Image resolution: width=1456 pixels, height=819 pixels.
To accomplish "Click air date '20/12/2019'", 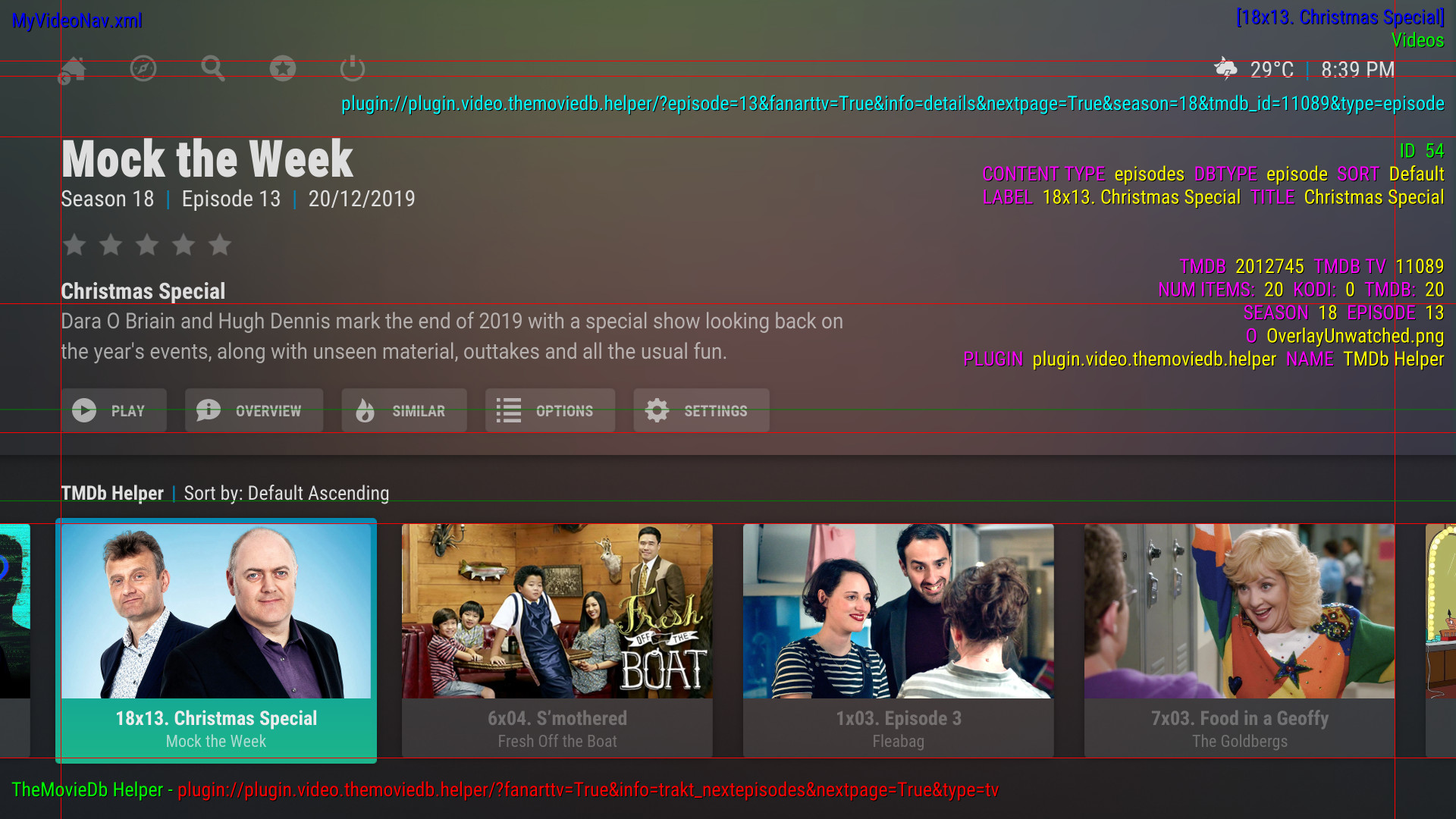I will tap(362, 199).
